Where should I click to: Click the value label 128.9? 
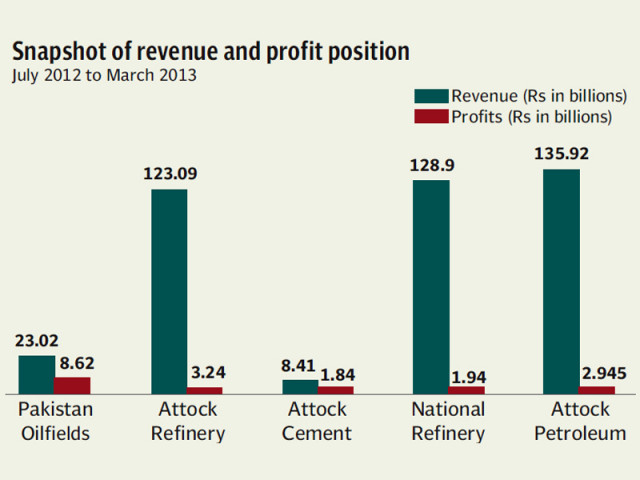point(432,165)
